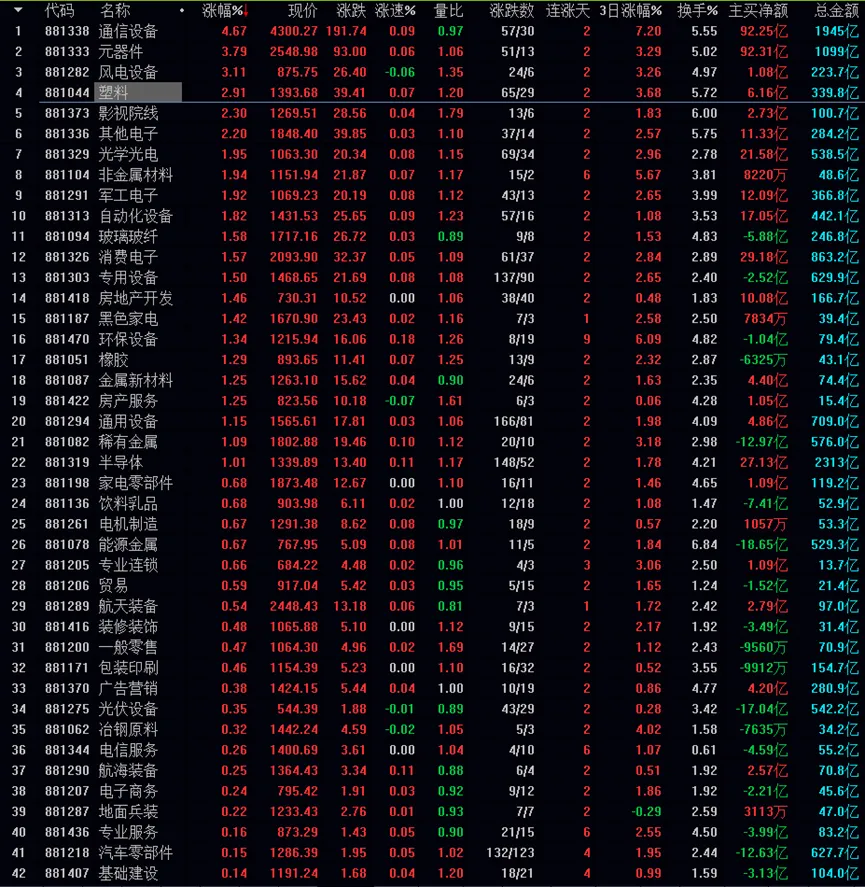
Task: Click the 冶钢原料 sector name
Action: click(x=128, y=730)
